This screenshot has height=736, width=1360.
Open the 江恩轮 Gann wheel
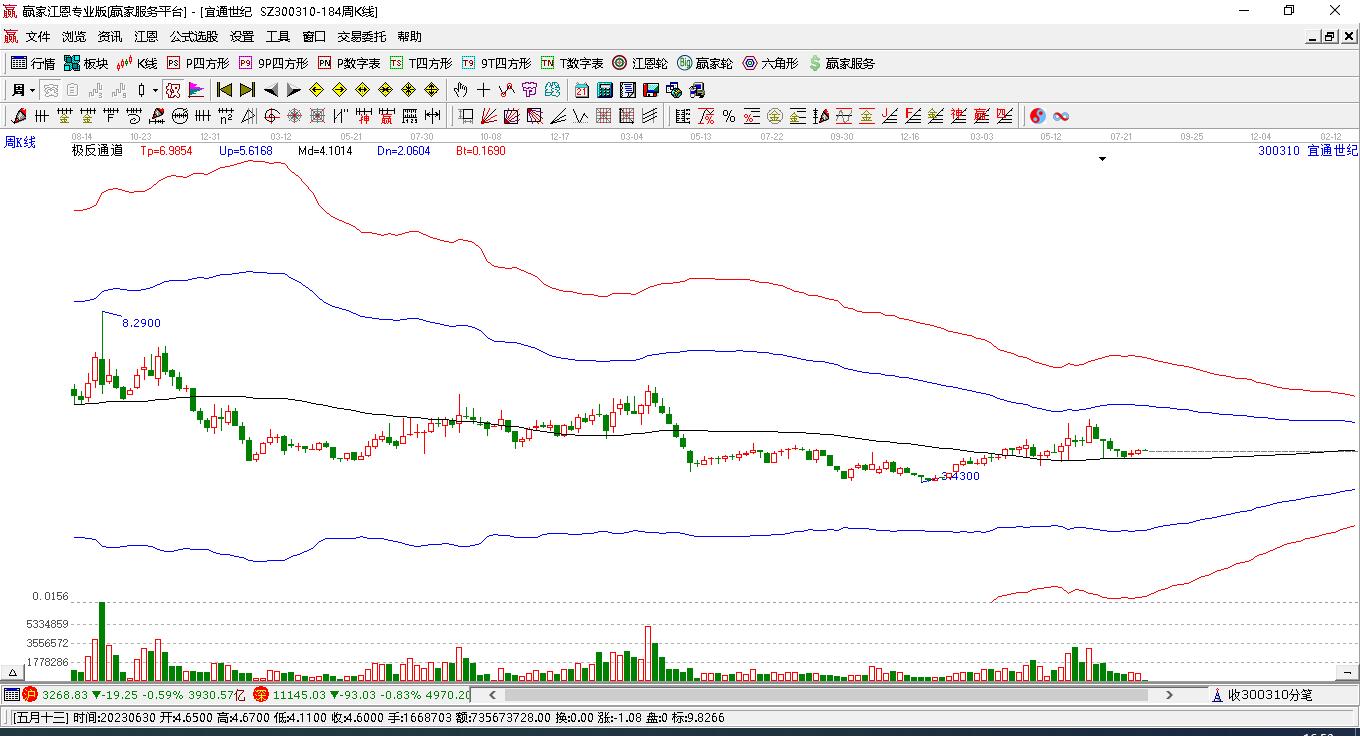coord(640,63)
